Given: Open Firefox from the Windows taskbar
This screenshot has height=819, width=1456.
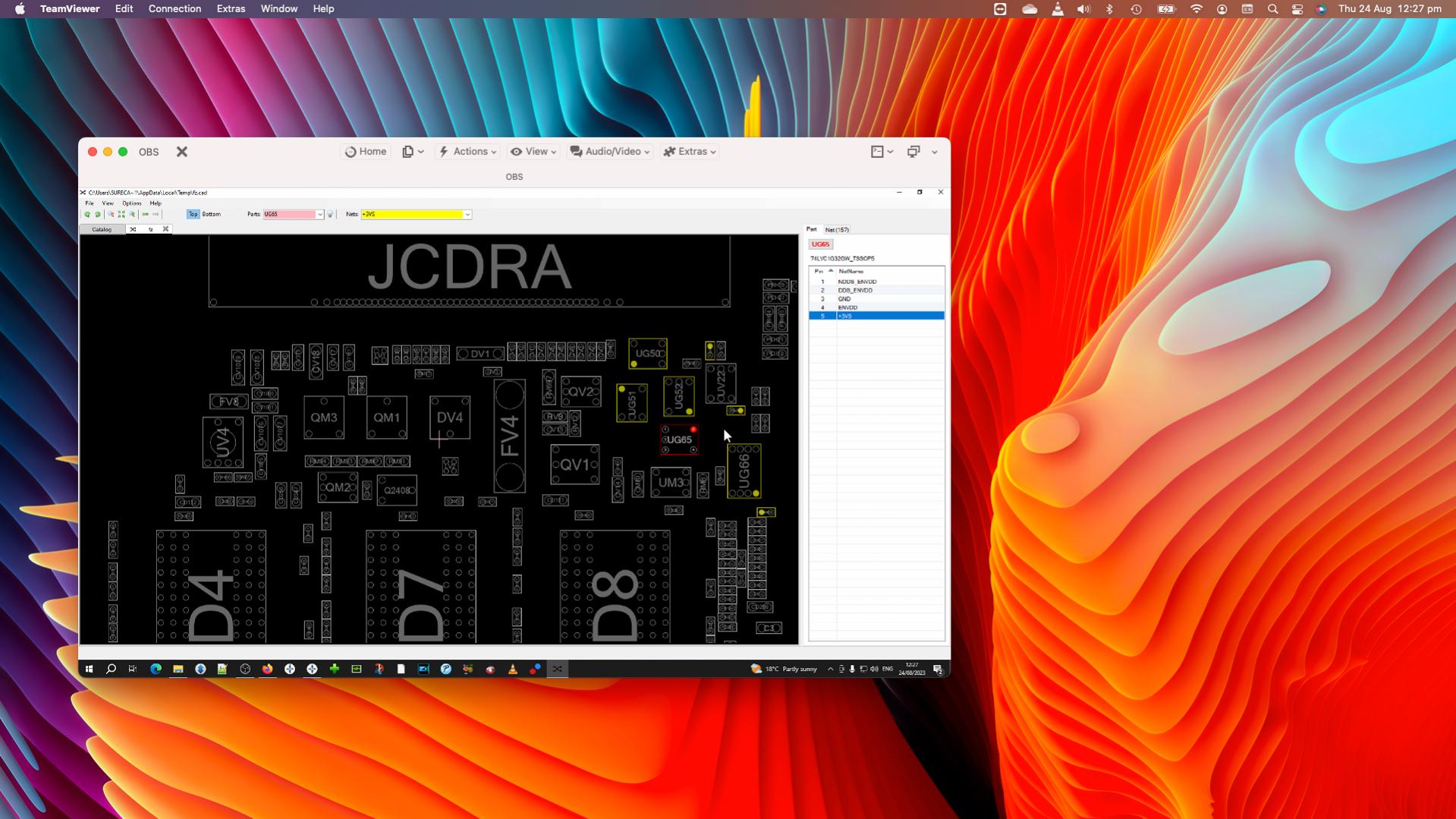Looking at the screenshot, I should 267,669.
